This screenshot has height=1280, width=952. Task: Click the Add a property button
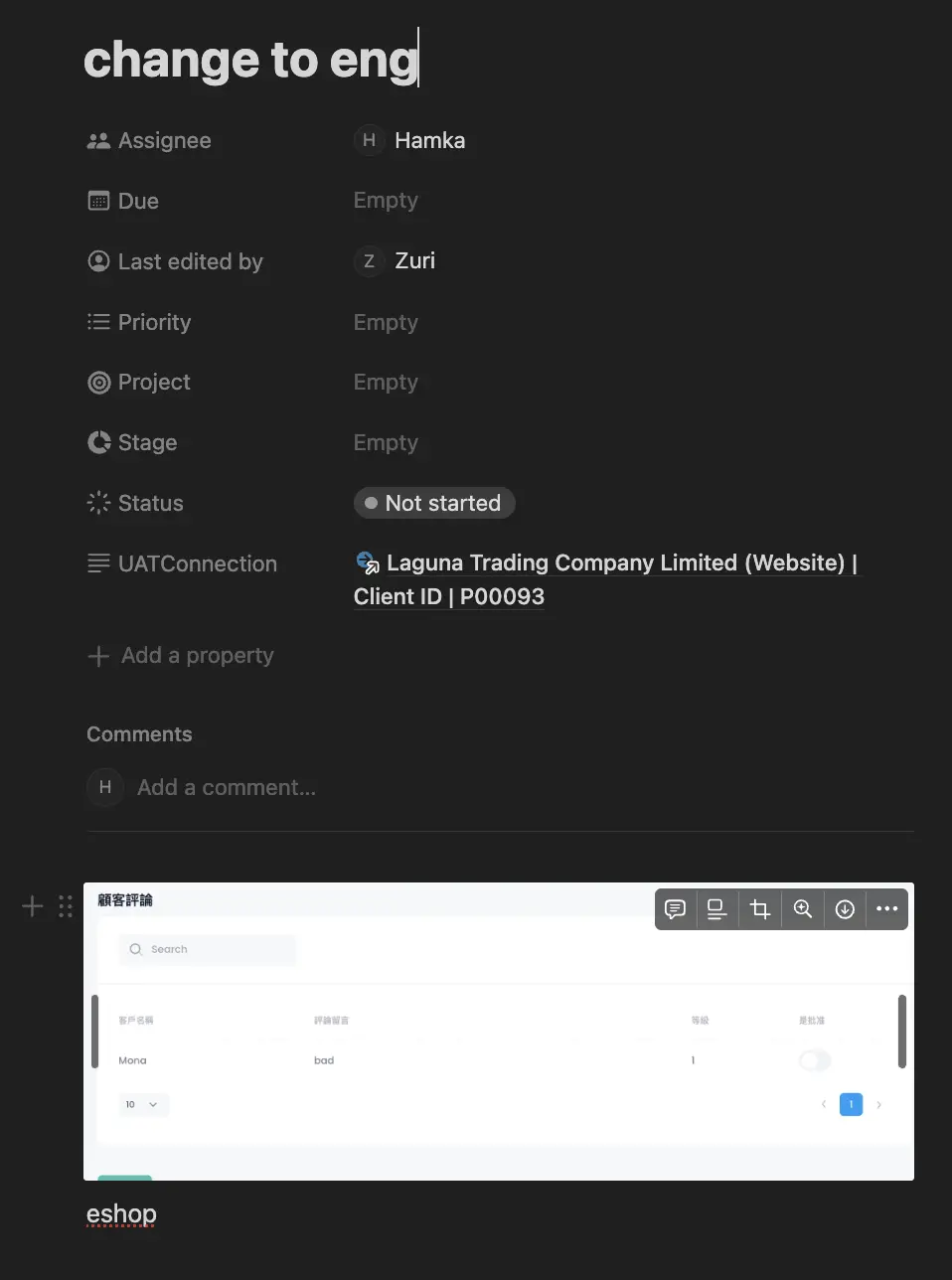tap(181, 656)
